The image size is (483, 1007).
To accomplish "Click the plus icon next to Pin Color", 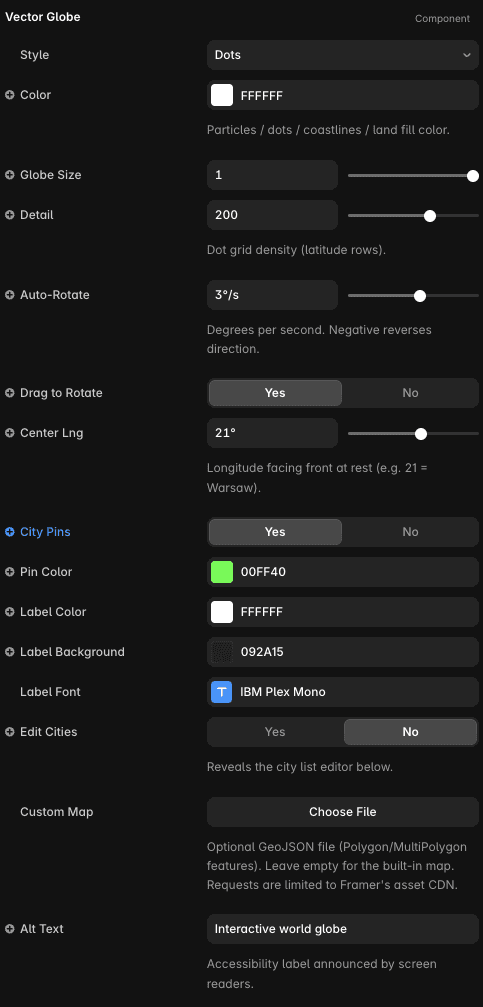I will (10, 572).
